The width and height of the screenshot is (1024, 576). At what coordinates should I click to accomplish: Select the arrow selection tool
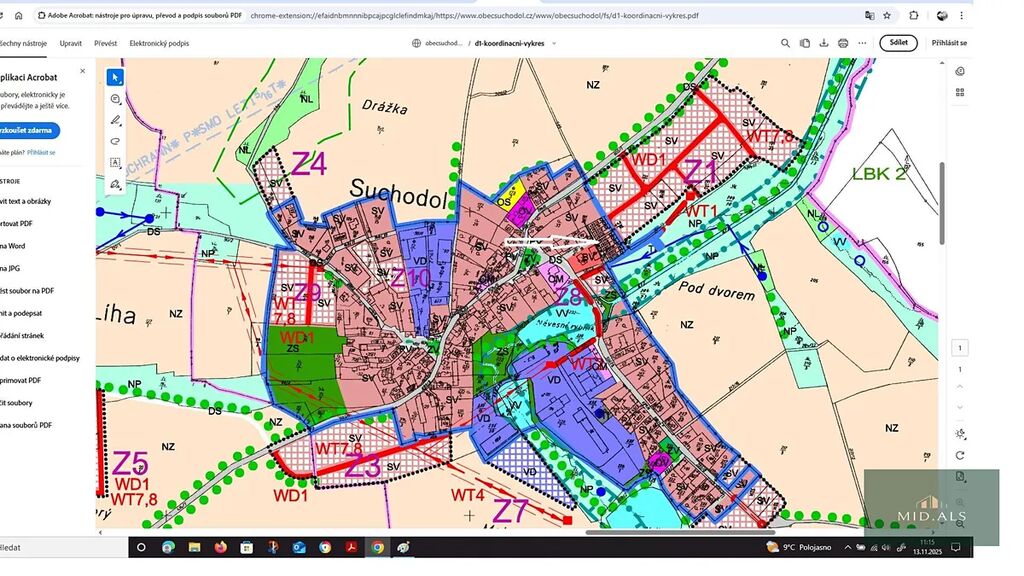116,77
